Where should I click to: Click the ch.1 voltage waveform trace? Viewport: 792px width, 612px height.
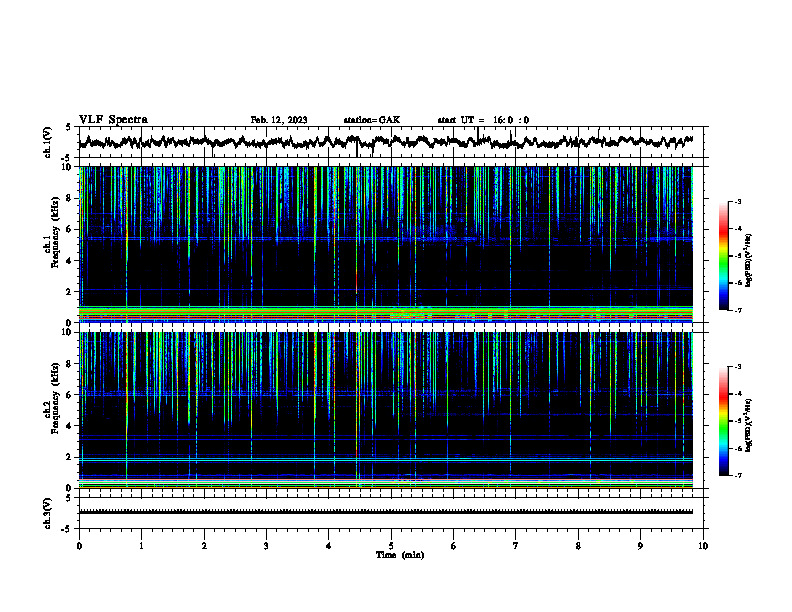386,142
